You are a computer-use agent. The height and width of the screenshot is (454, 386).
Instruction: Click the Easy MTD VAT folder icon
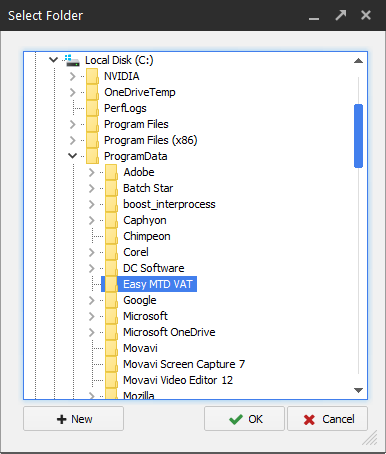pos(111,284)
